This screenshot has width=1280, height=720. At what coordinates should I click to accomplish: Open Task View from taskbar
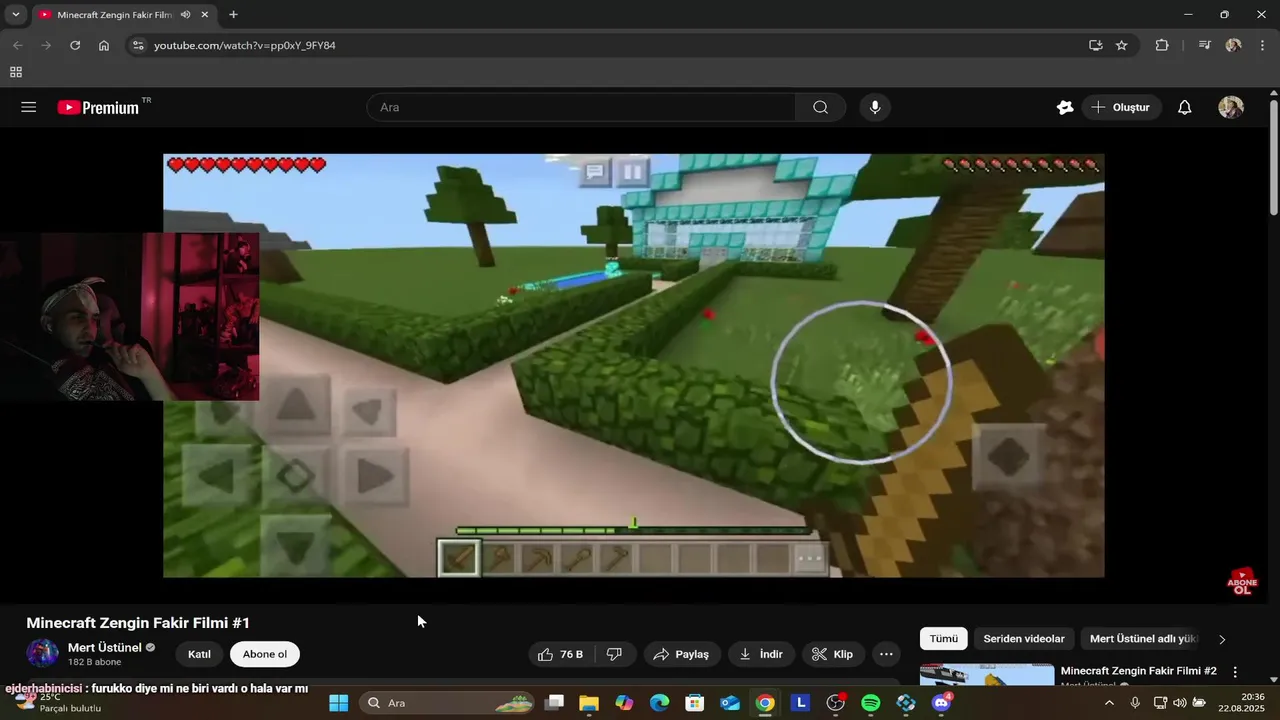click(x=554, y=703)
